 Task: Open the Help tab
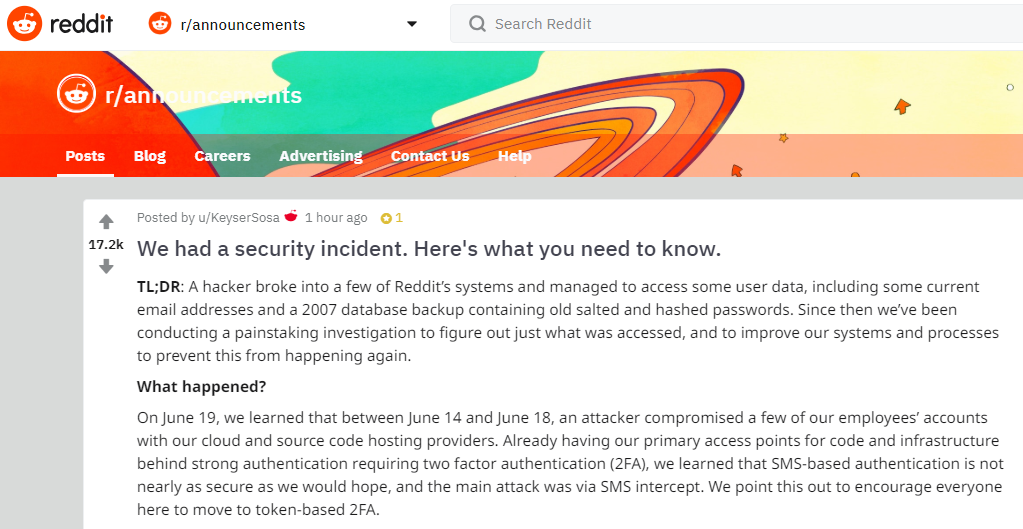(515, 156)
